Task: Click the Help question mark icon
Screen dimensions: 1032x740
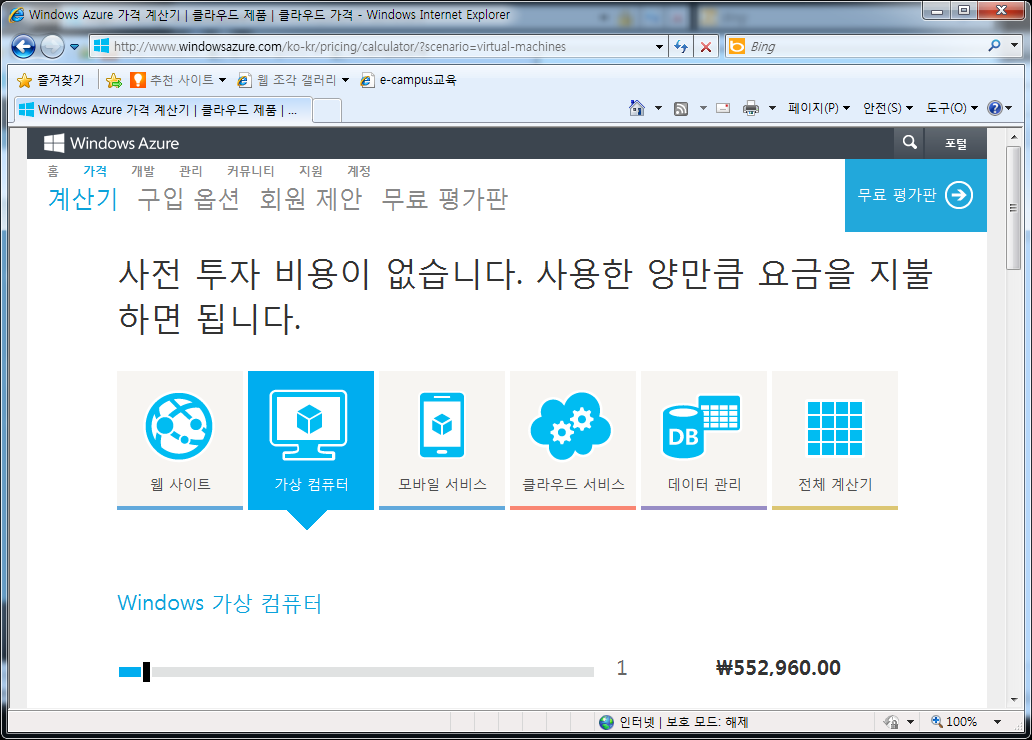Action: (994, 108)
